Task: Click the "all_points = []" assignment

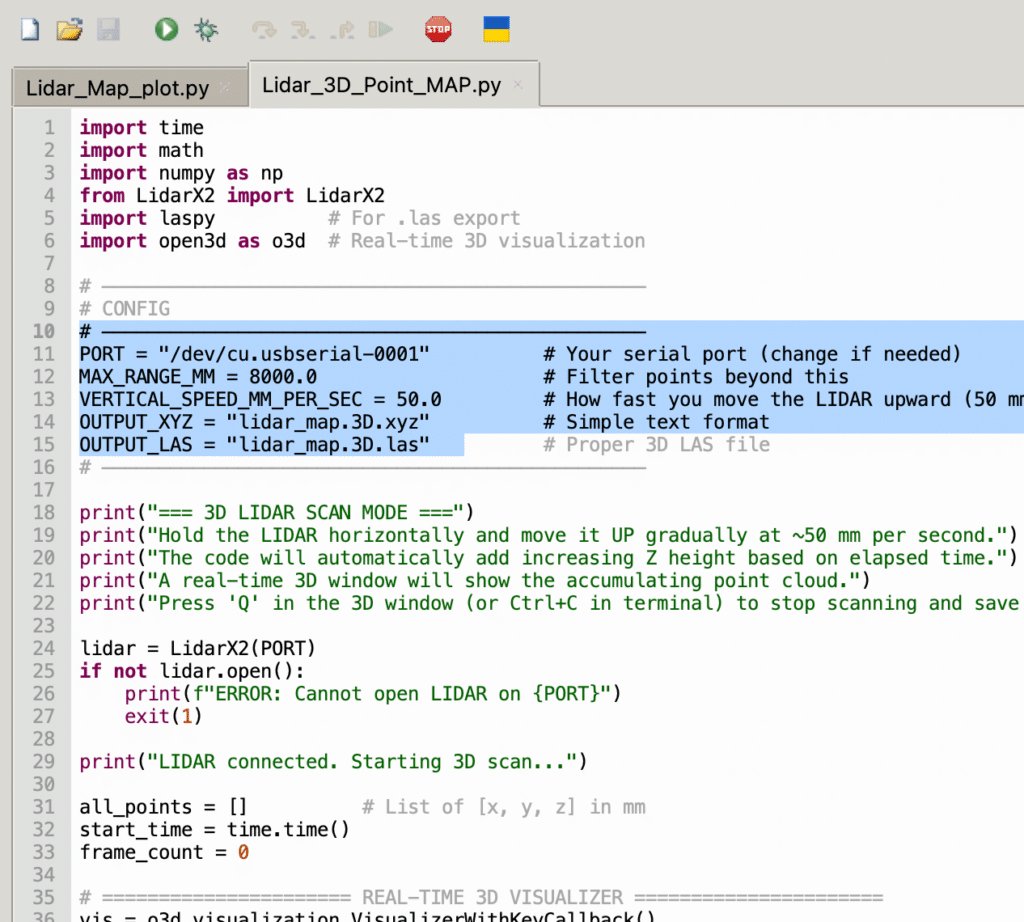Action: pos(163,807)
